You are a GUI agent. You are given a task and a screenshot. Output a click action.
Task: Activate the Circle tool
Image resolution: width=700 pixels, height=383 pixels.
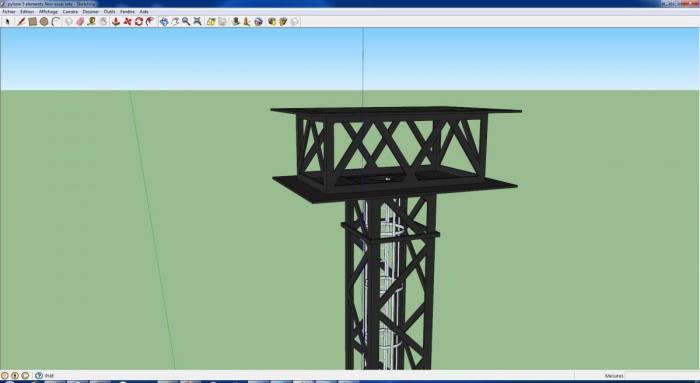pos(44,21)
